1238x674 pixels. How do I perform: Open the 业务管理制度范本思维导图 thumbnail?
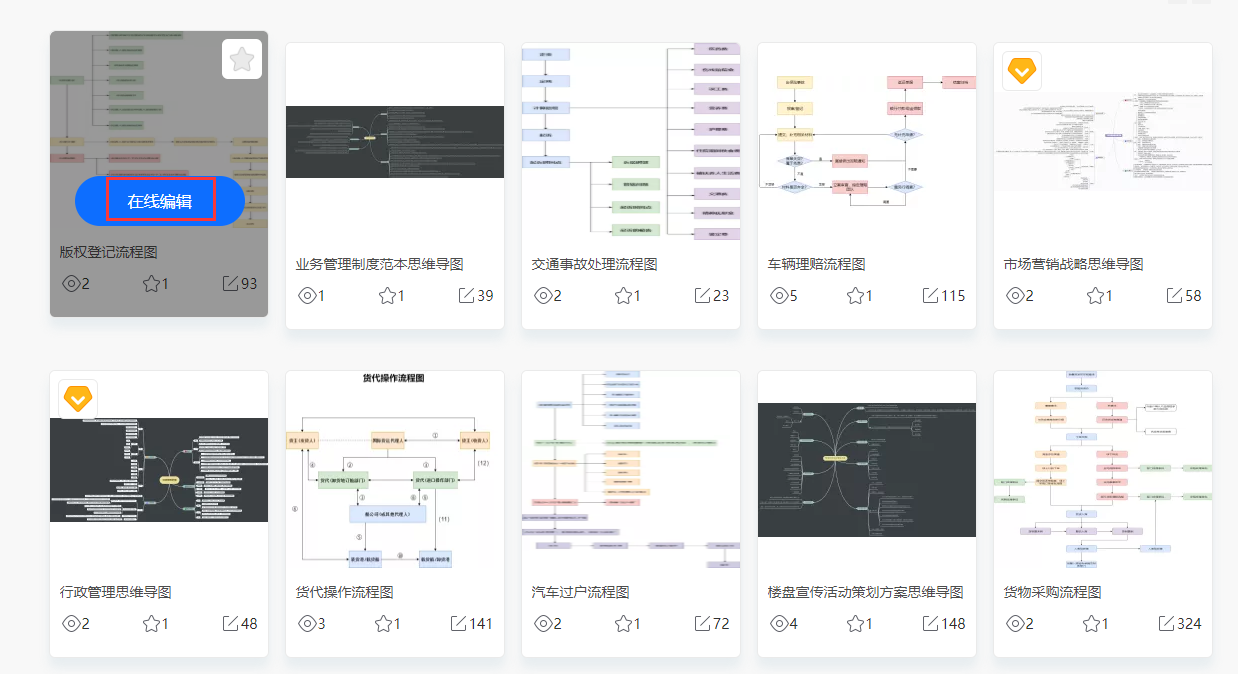pos(395,142)
